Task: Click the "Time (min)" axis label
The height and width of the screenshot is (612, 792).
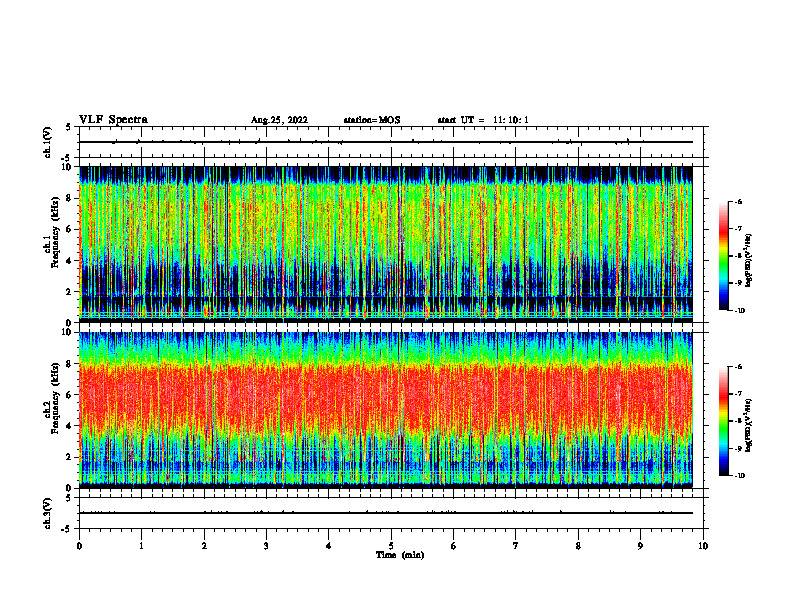Action: click(400, 555)
